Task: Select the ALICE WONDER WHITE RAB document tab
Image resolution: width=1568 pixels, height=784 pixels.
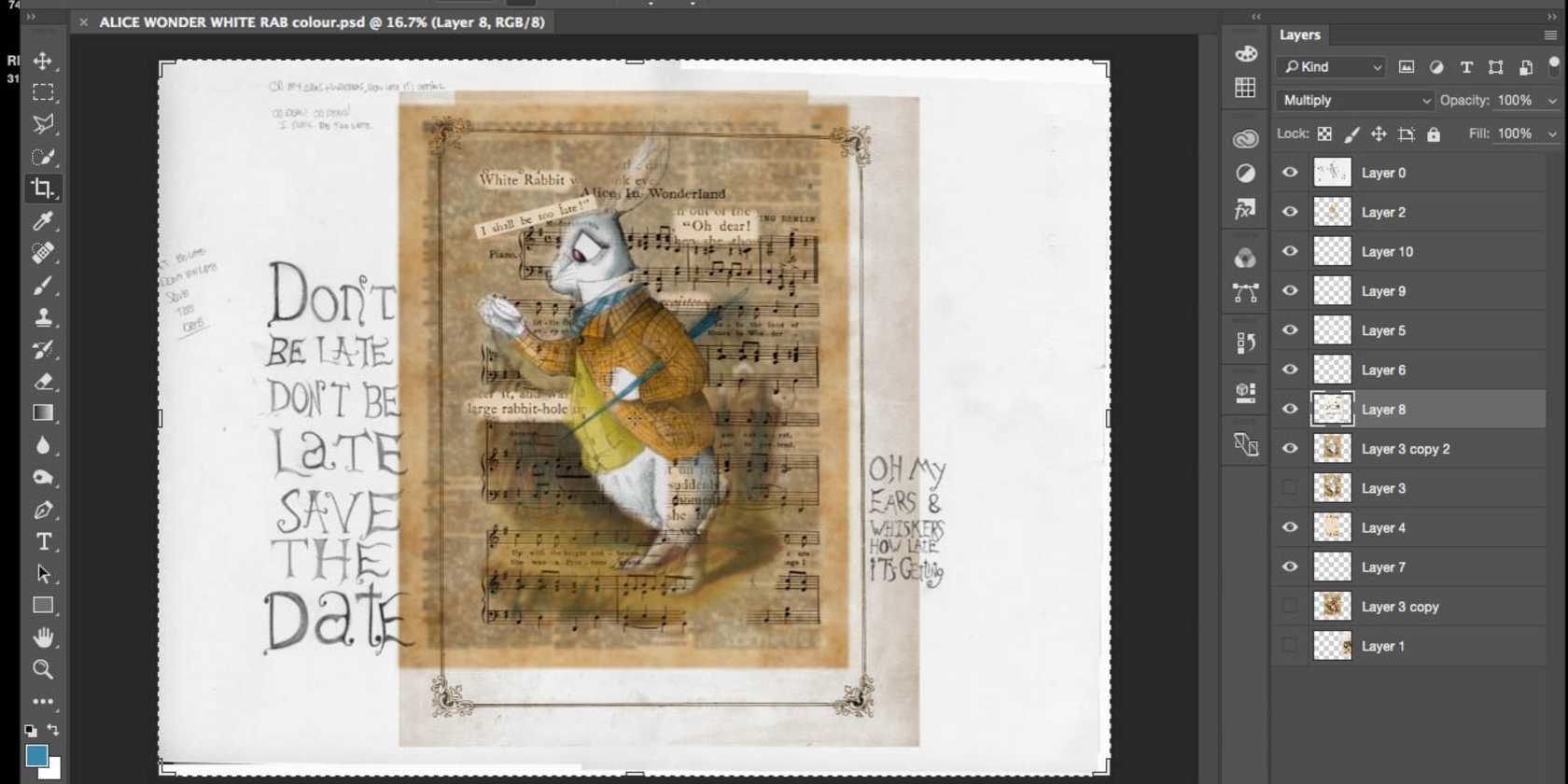Action: coord(321,22)
